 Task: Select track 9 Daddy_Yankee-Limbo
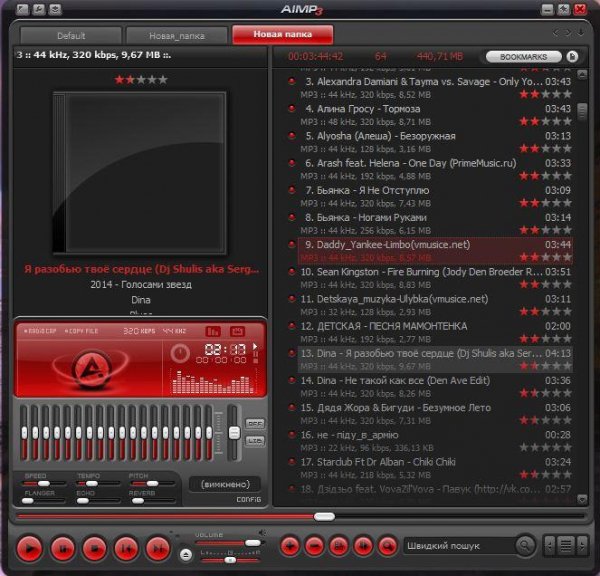[435, 251]
